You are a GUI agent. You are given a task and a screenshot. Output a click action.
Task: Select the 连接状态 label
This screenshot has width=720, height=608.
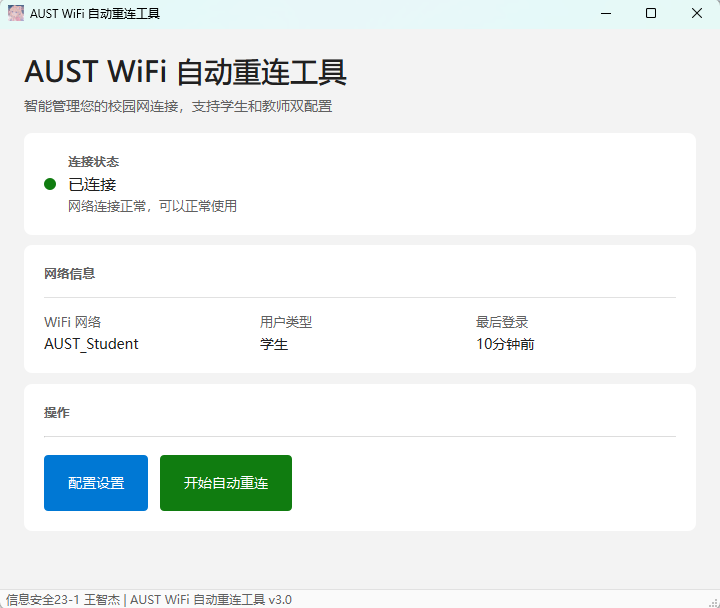pos(94,162)
